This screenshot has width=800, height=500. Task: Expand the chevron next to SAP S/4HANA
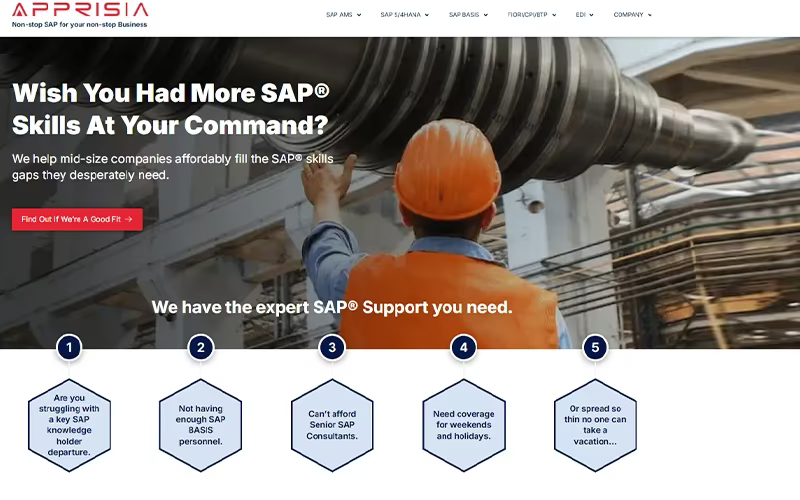(427, 15)
